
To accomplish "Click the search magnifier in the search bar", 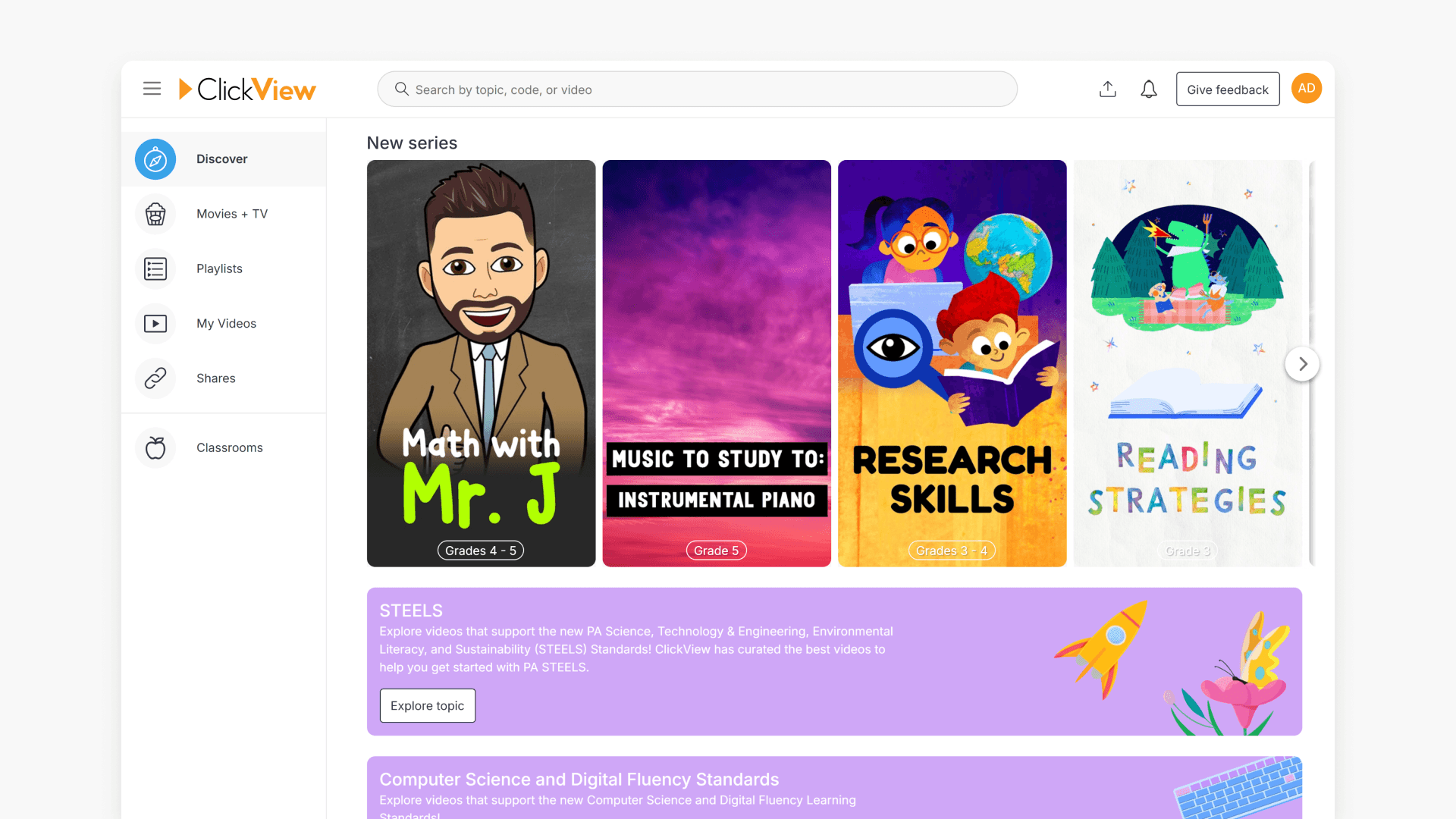I will point(401,89).
